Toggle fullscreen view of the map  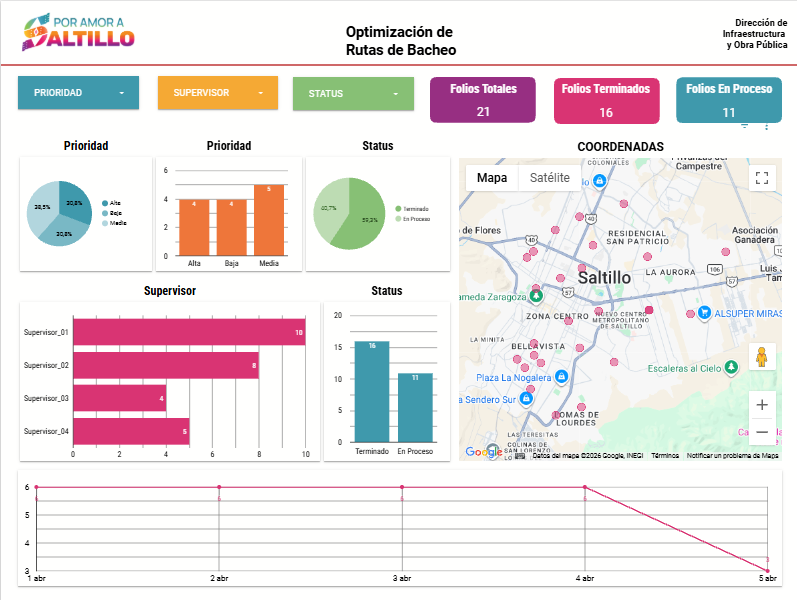coord(761,178)
